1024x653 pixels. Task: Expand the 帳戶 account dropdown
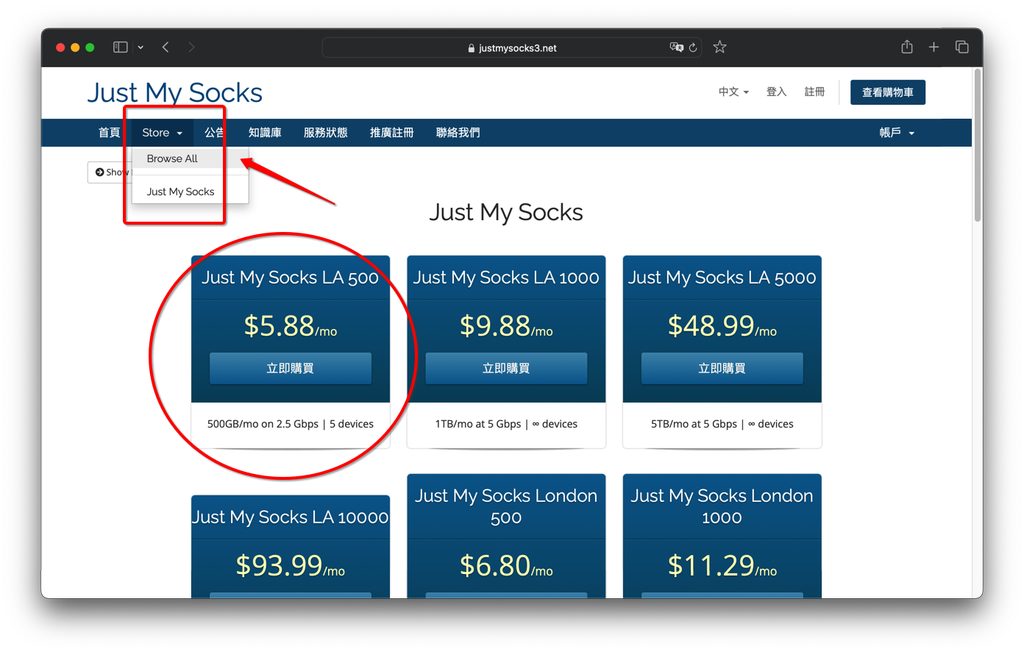coord(897,133)
